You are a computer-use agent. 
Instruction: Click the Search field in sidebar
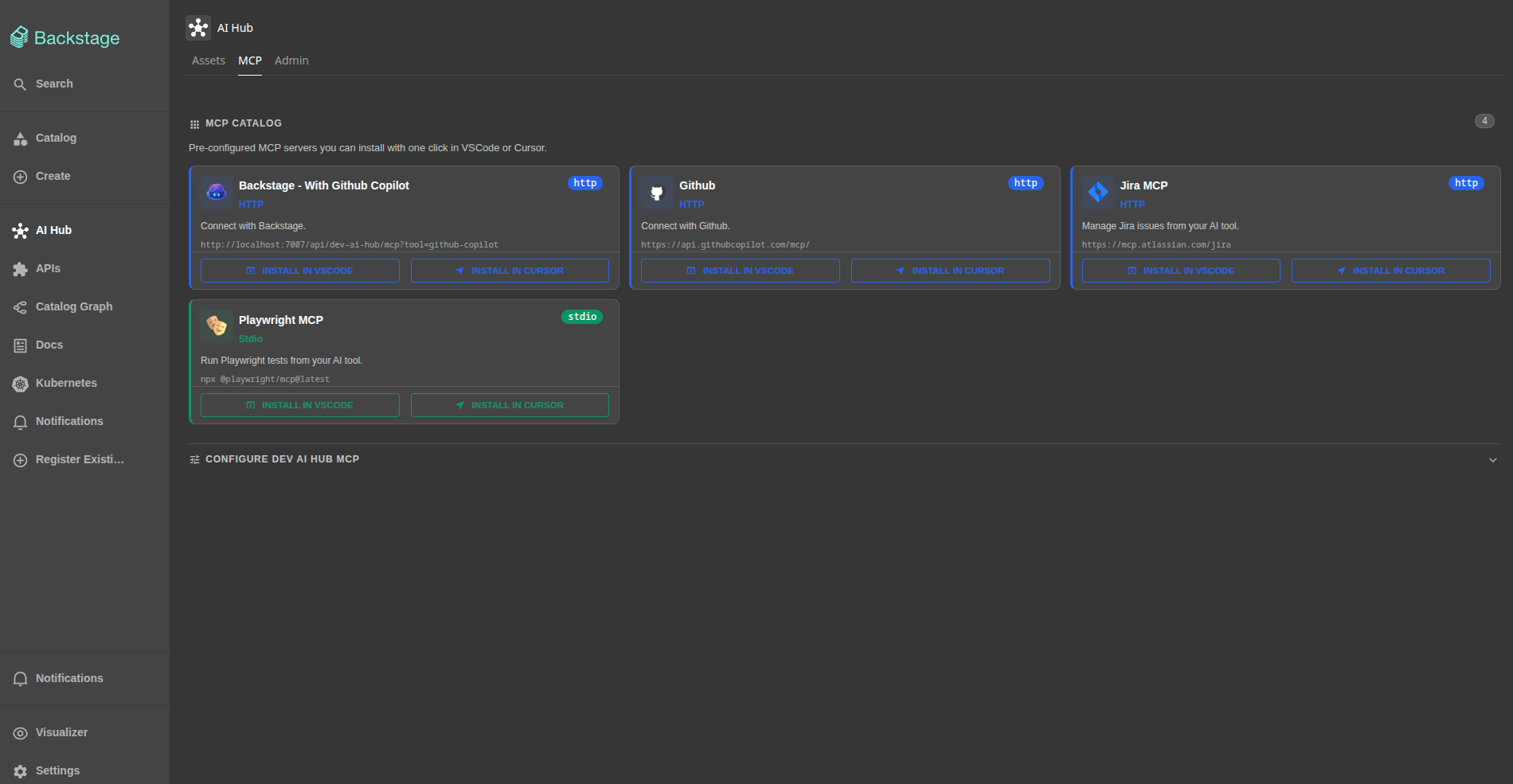point(84,84)
